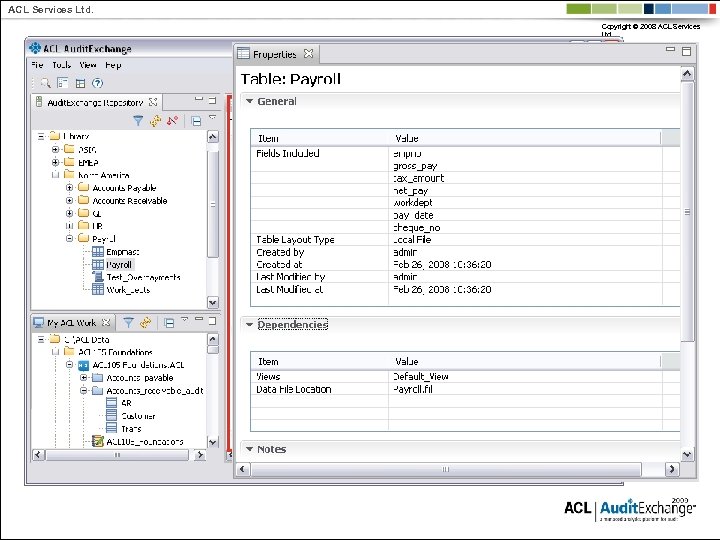Click the Value column header in Dependencies table
The width and height of the screenshot is (720, 540).
tap(525, 361)
